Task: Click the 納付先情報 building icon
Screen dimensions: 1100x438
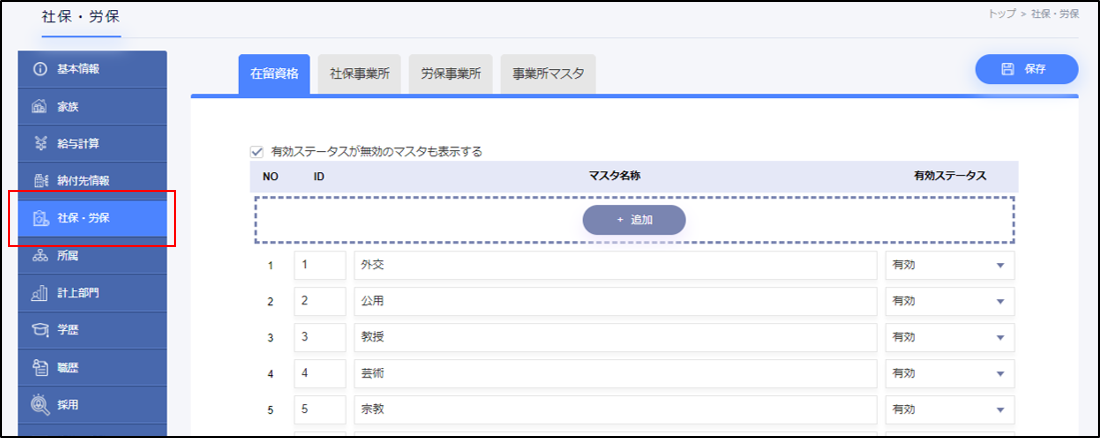Action: (41, 181)
